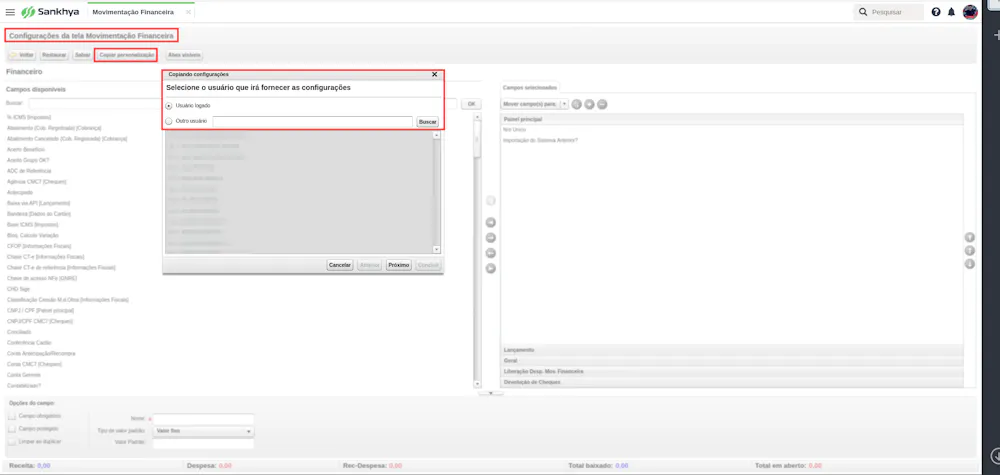This screenshot has height=475, width=1000.
Task: Click the Restaurar button
Action: (54, 55)
